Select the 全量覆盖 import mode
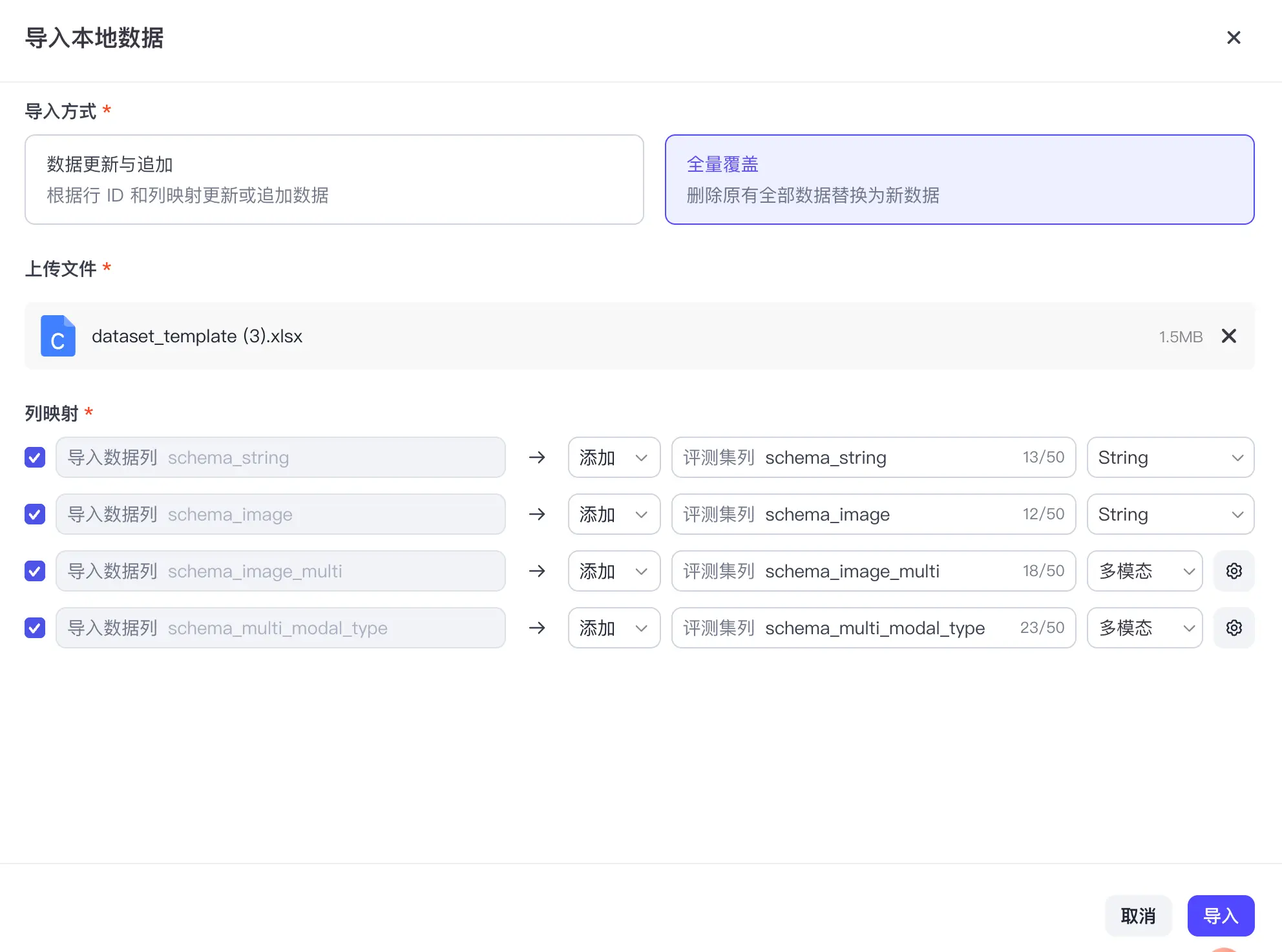This screenshot has height=952, width=1282. [x=960, y=180]
